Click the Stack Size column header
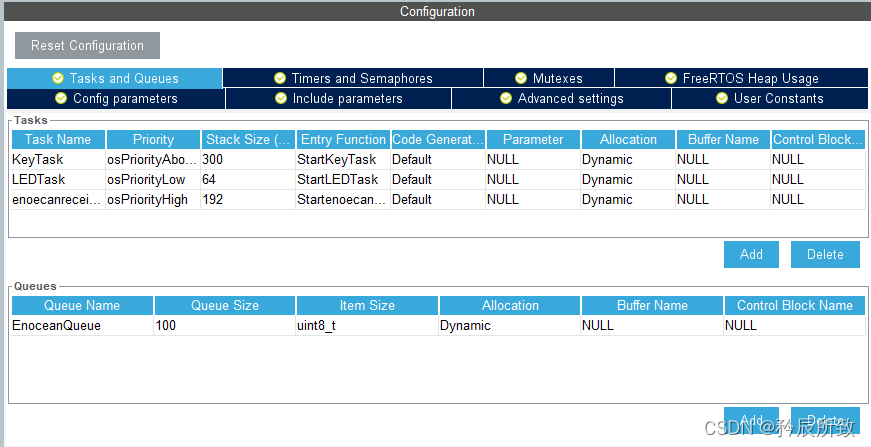 coord(246,139)
